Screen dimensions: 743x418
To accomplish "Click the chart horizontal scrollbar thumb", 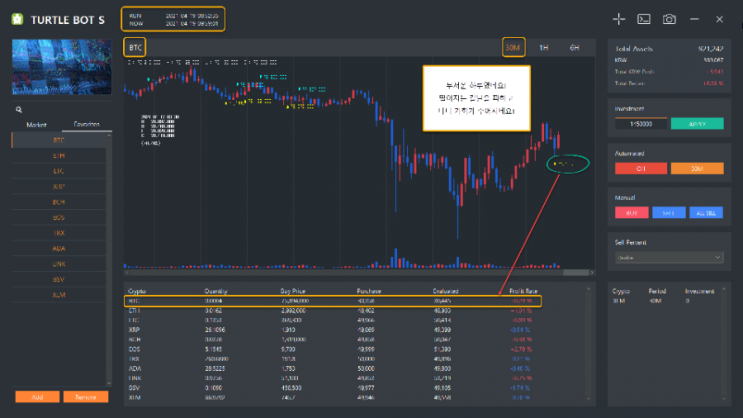I will point(576,273).
